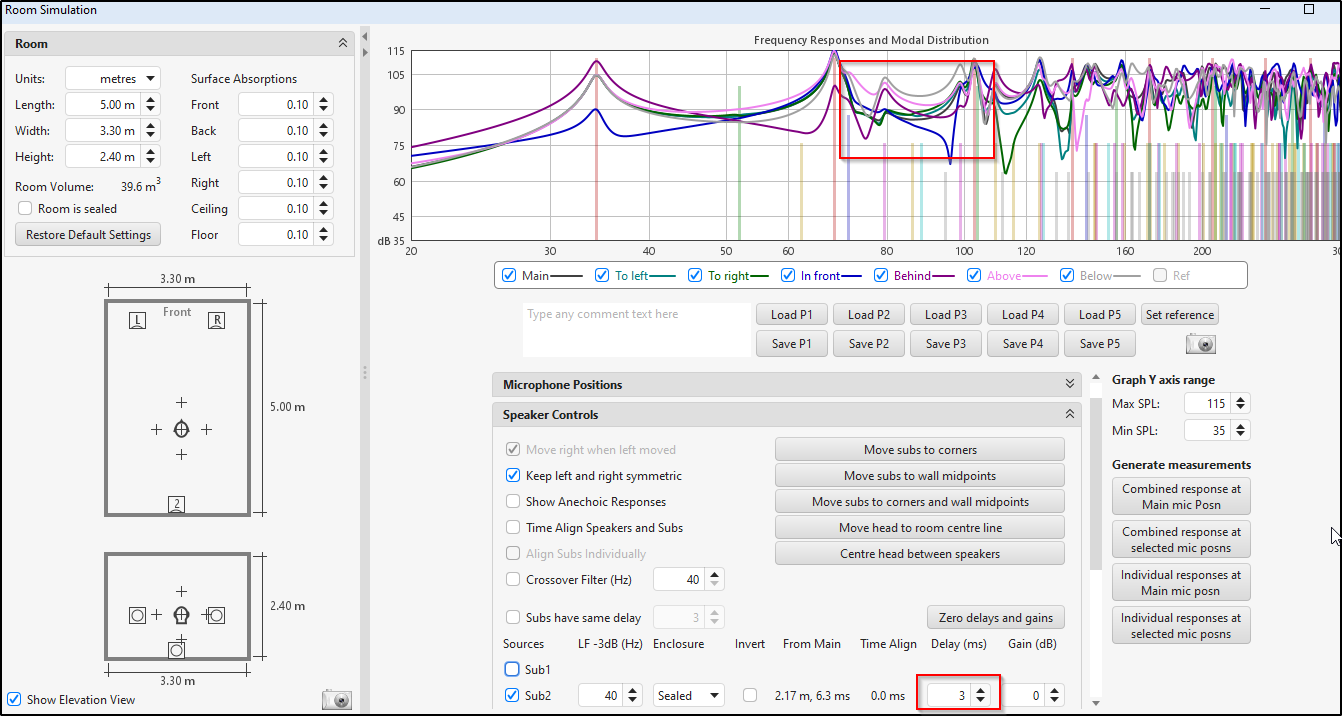The width and height of the screenshot is (1342, 716).
Task: Toggle the To left trace checkbox
Action: [x=601, y=275]
